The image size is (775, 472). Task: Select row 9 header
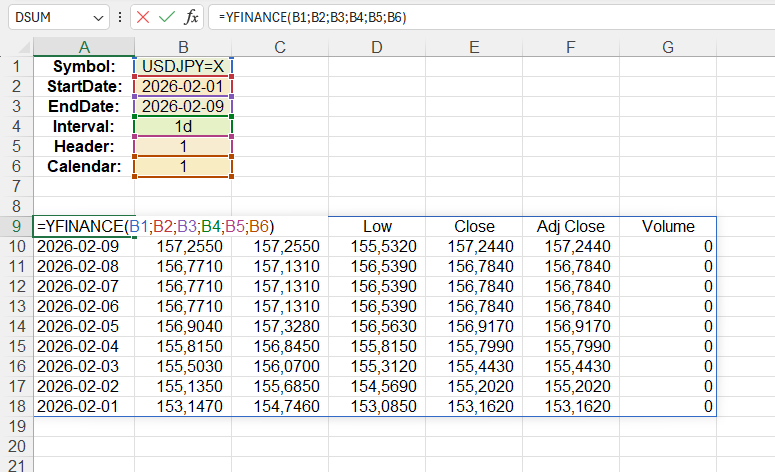coord(16,226)
